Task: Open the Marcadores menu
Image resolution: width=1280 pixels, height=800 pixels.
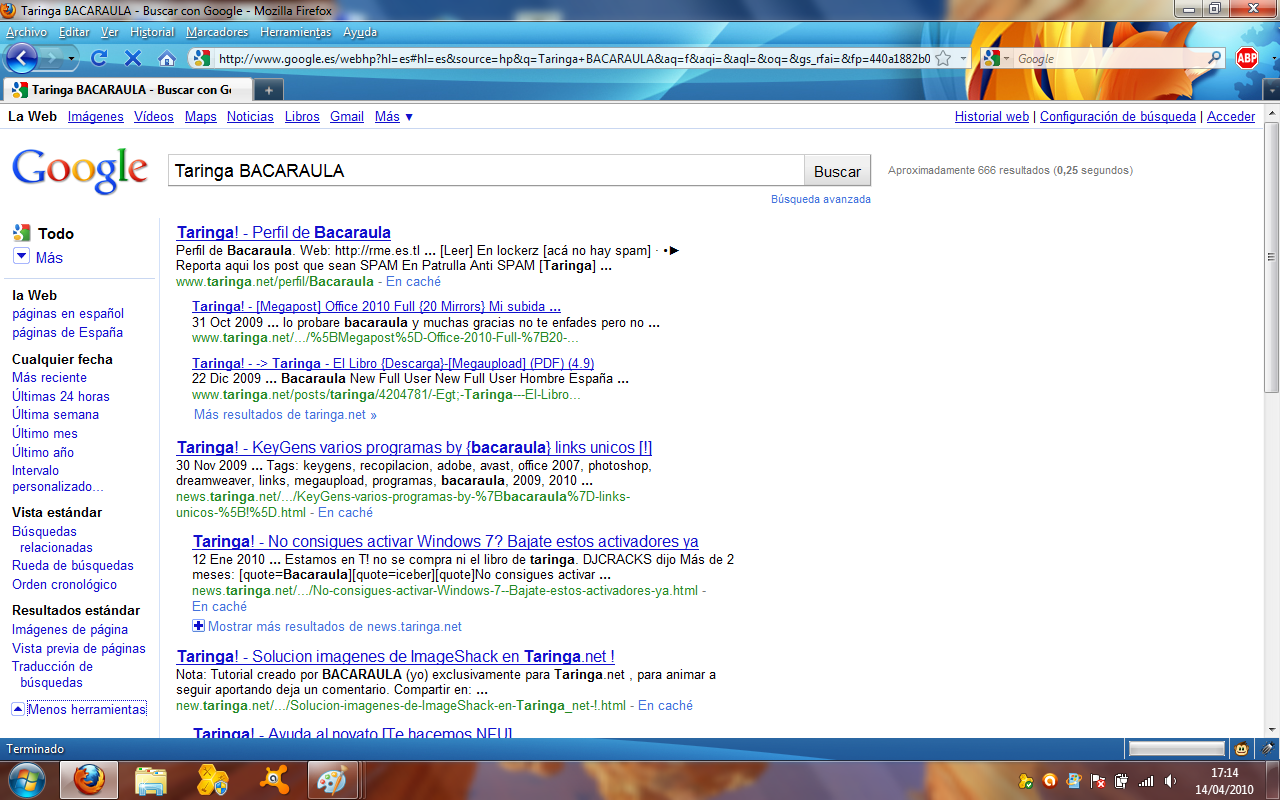Action: [216, 32]
